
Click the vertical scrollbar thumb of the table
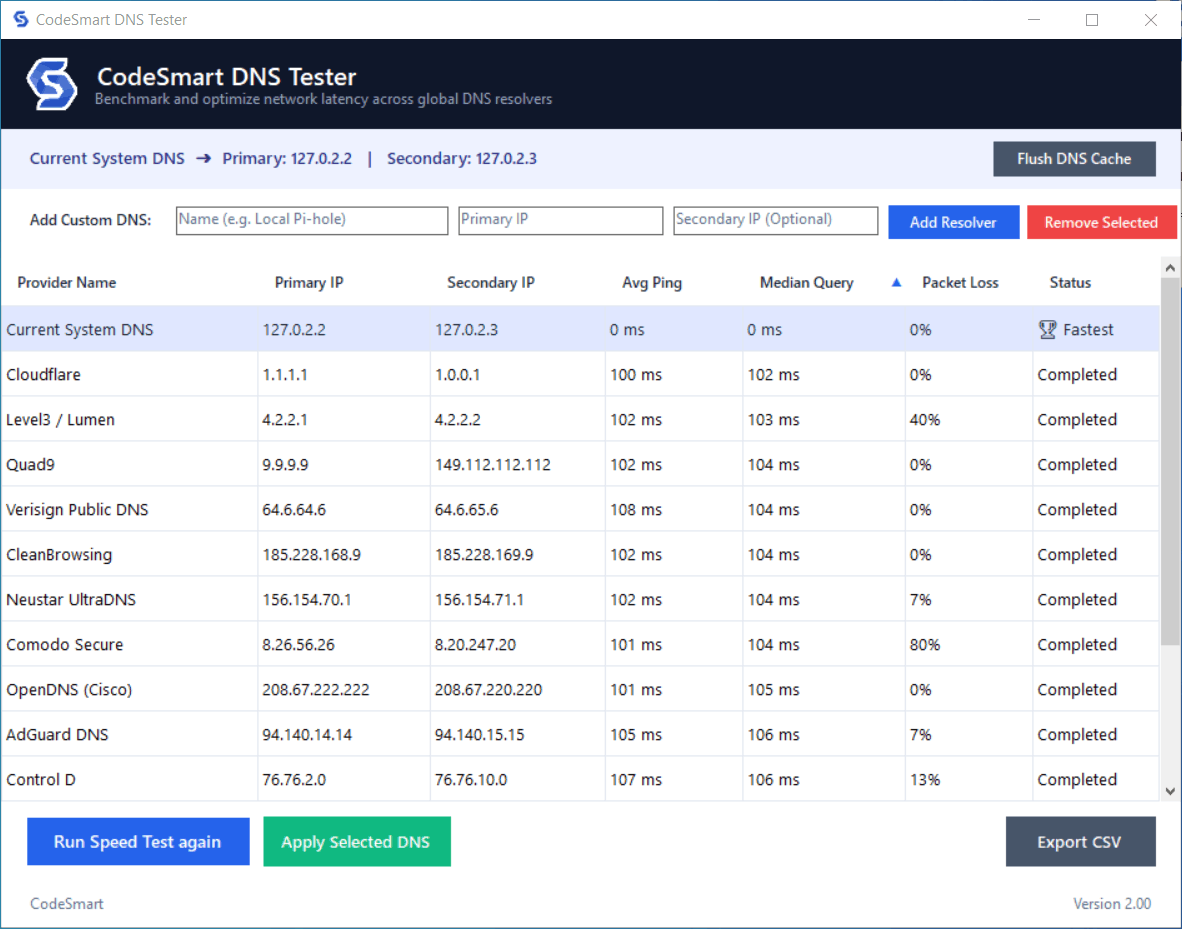(1170, 461)
